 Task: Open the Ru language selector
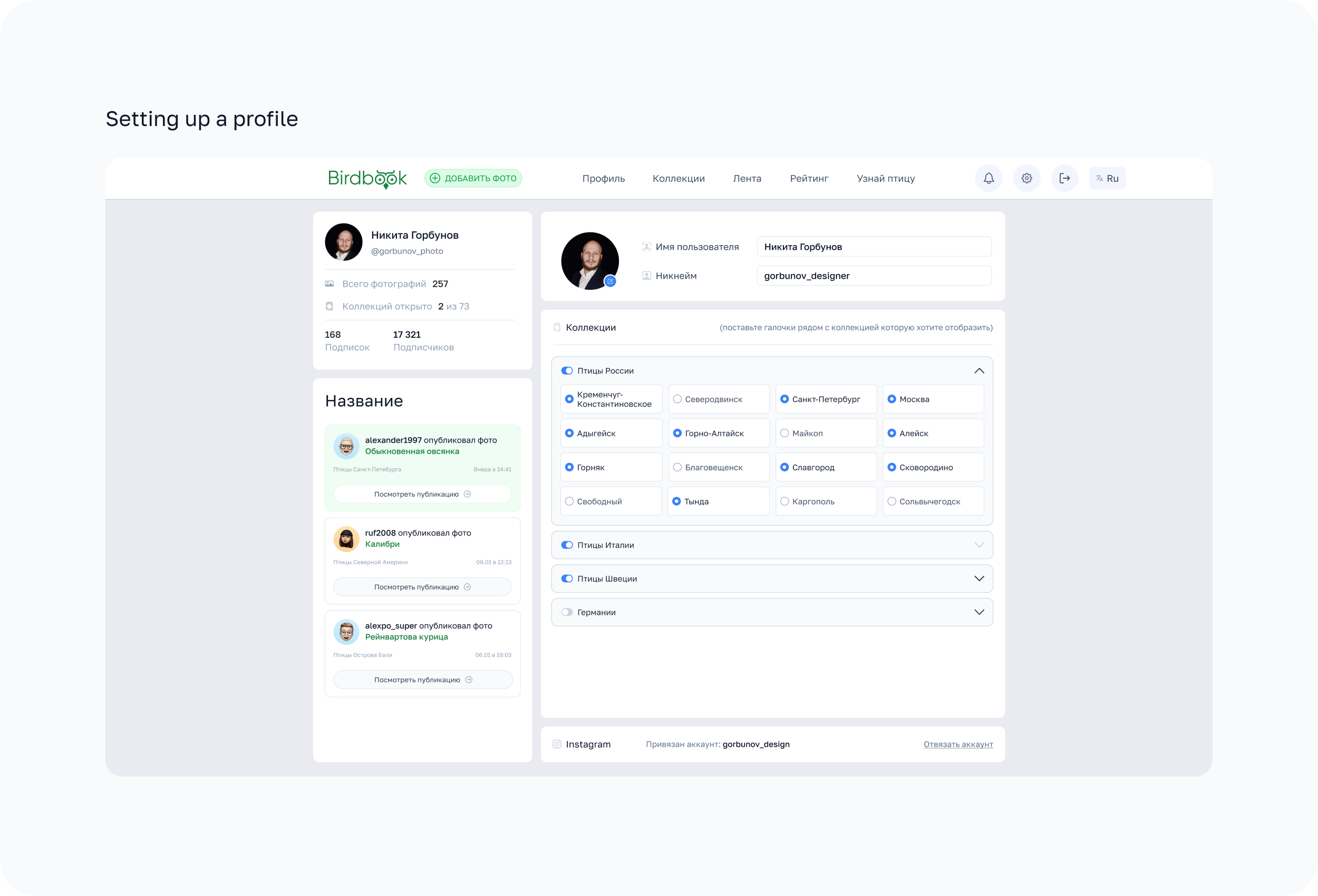(1107, 178)
